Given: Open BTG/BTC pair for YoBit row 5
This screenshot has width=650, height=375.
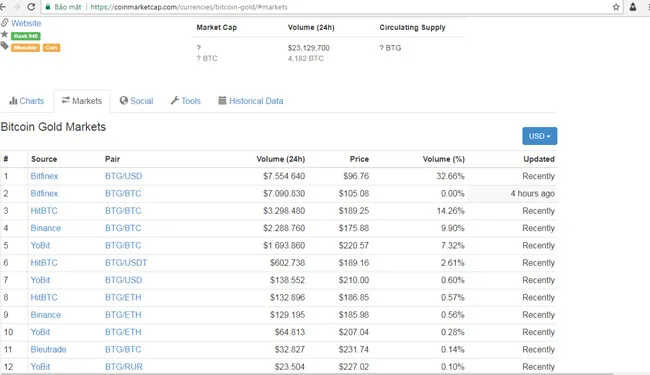Looking at the screenshot, I should click(123, 246).
